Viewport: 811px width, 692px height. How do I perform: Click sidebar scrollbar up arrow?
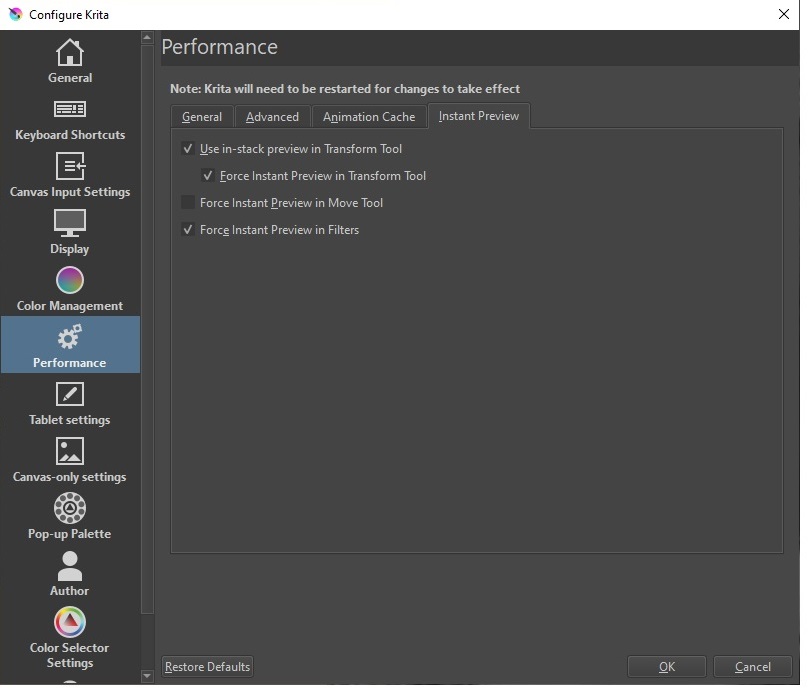[x=149, y=38]
